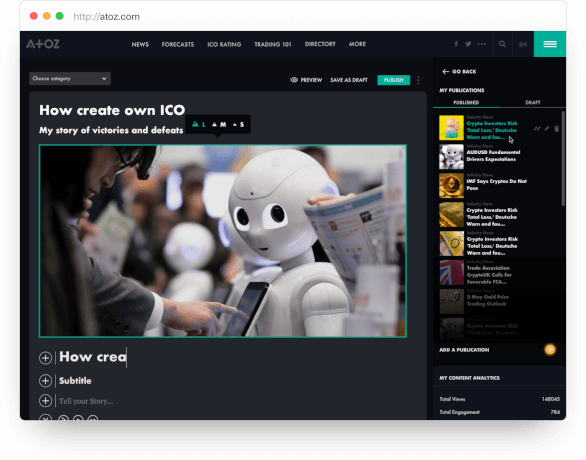Open NEWS in the top navigation
Viewport: 586px width, 460px height.
pyautogui.click(x=140, y=44)
